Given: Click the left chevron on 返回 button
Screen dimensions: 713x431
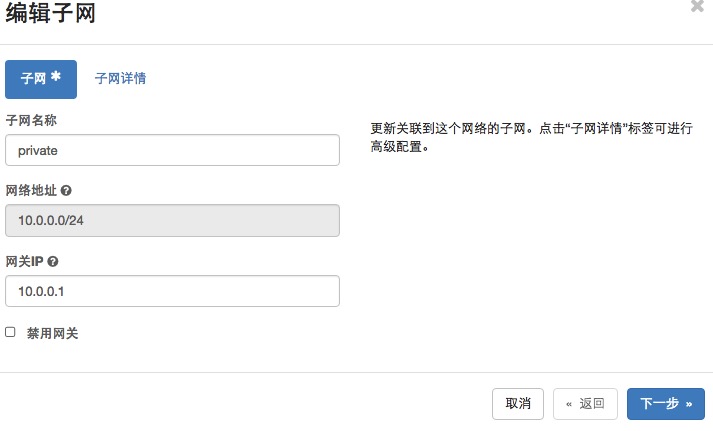Looking at the screenshot, I should [x=569, y=404].
